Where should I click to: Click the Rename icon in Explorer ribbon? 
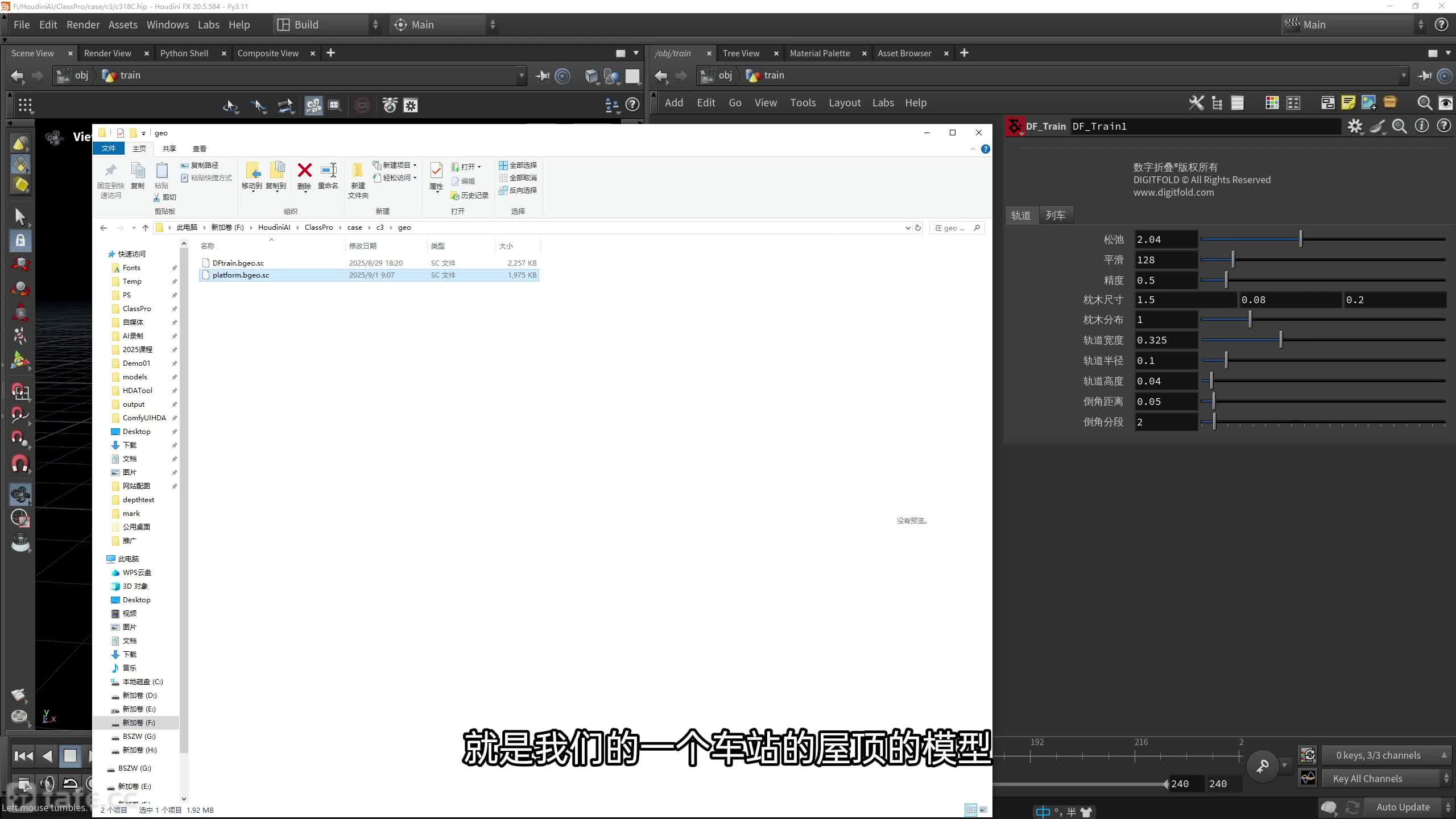pos(328,171)
